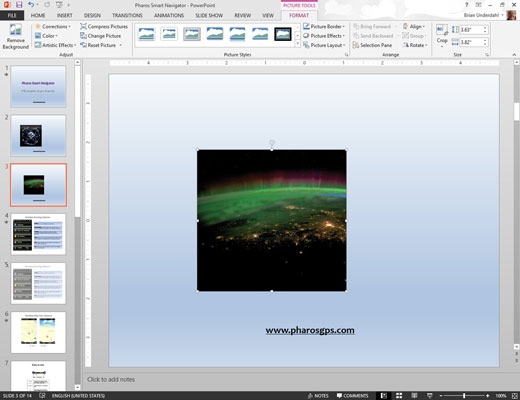Open the Picture Effects dropdown
Image resolution: width=520 pixels, height=400 pixels.
tap(324, 36)
